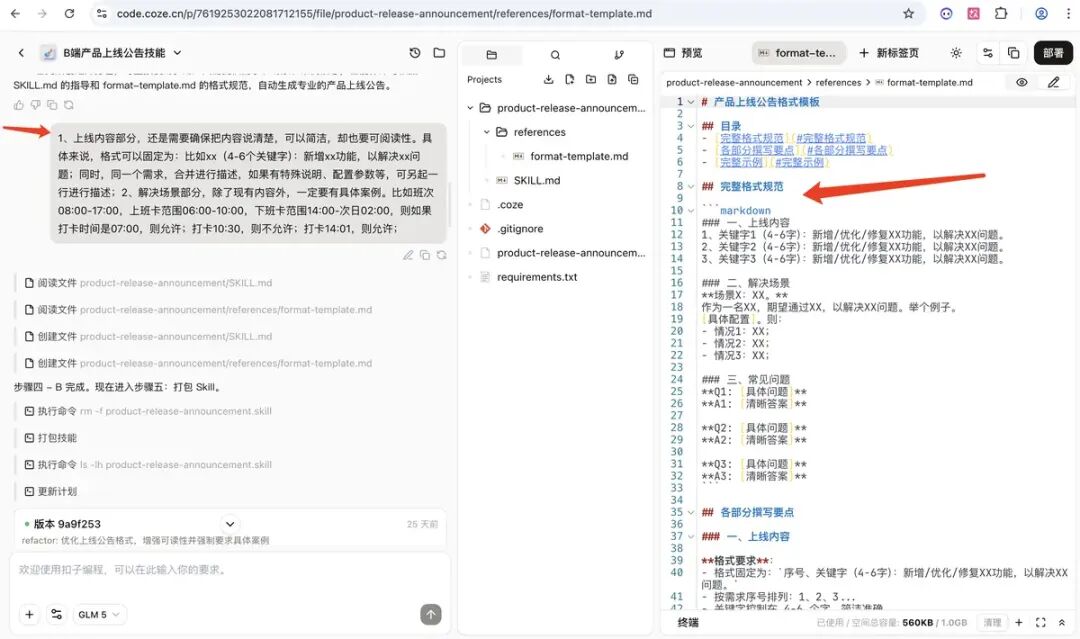Open the 打包技能 step
This screenshot has height=639, width=1080.
[50, 438]
